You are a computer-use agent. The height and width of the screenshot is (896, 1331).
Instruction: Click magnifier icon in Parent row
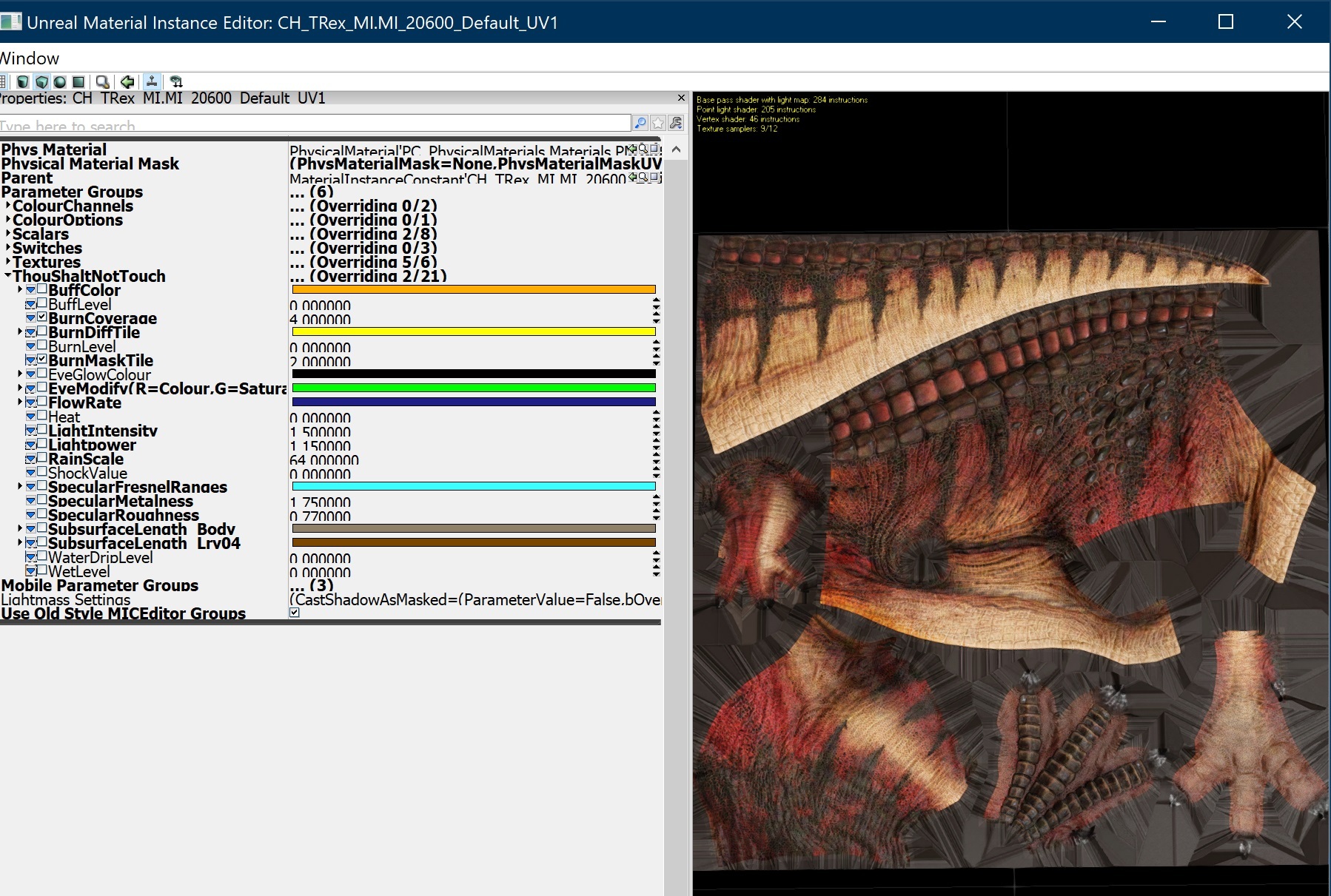click(643, 177)
